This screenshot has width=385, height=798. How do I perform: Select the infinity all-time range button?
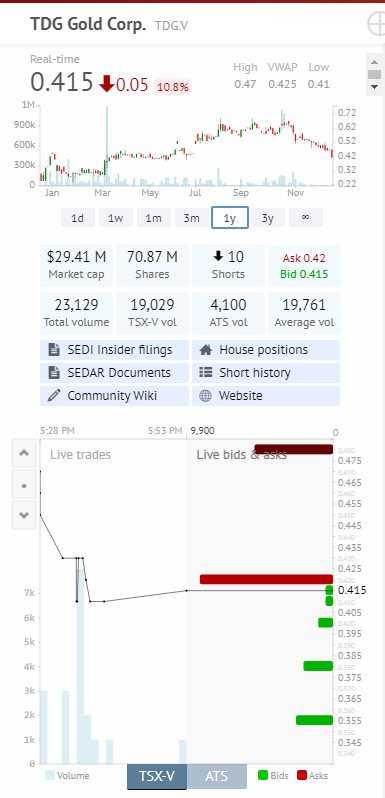coord(306,218)
